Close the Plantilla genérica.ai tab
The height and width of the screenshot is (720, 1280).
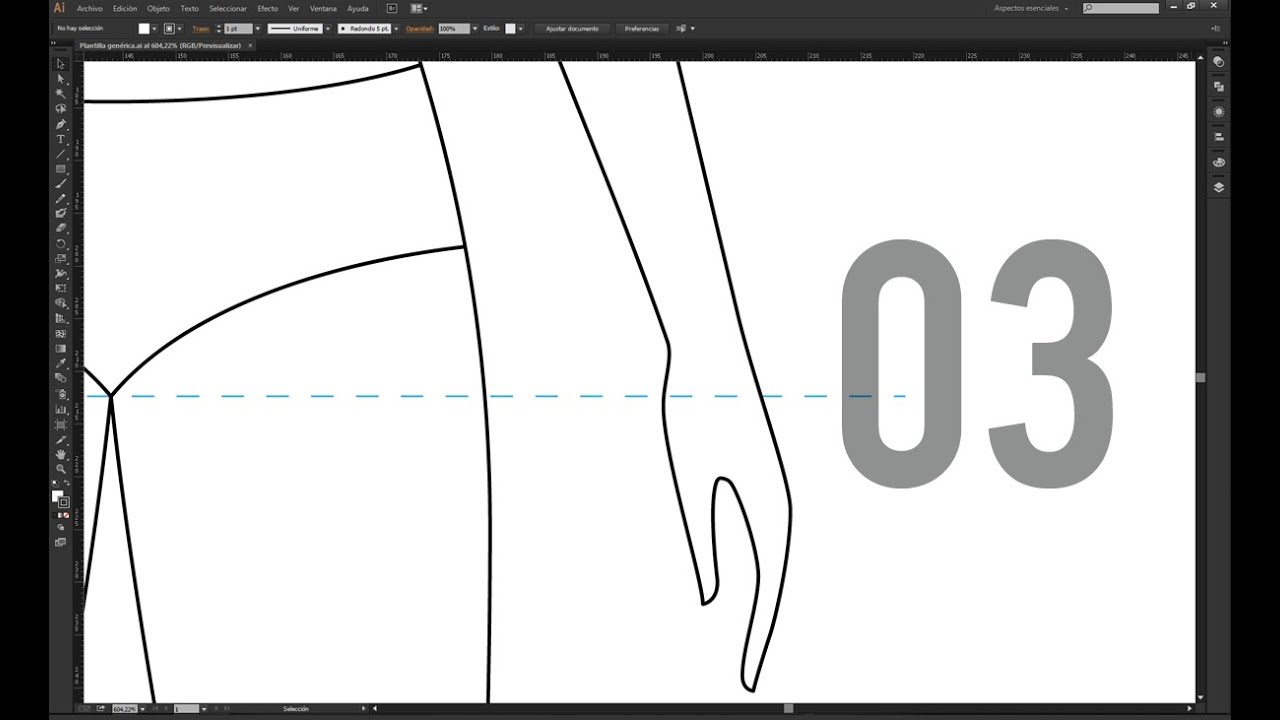(250, 45)
